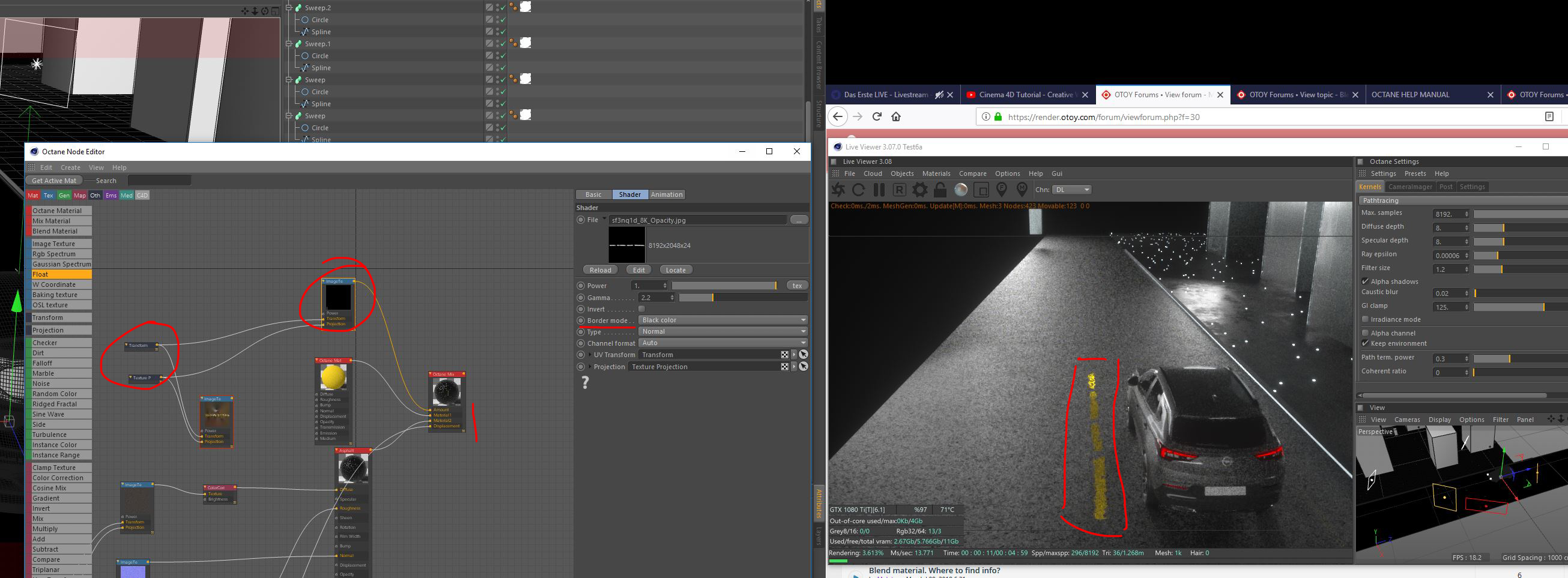The image size is (1568, 578).
Task: Switch to the Post tab in Octane Settings
Action: (x=1445, y=187)
